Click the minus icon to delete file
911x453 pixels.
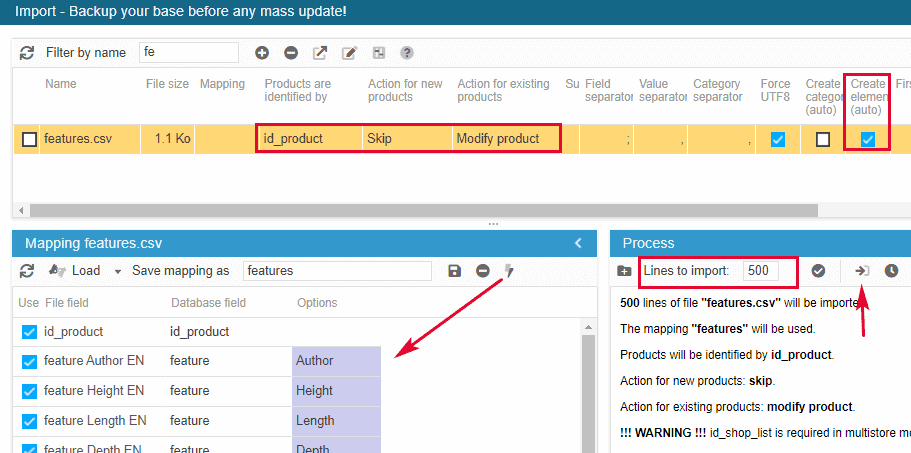click(291, 53)
